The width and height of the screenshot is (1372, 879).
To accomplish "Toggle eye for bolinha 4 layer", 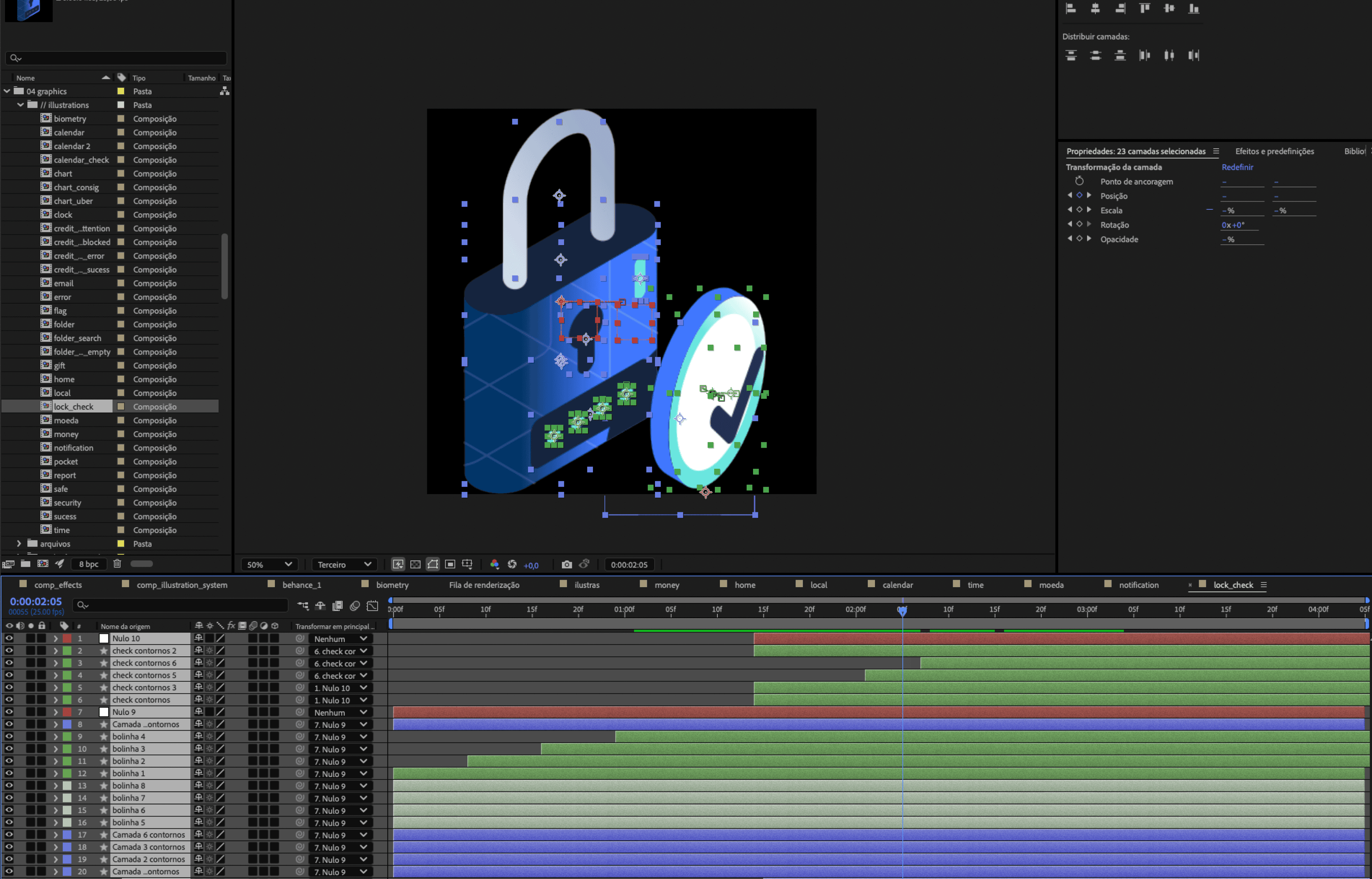I will pos(9,736).
